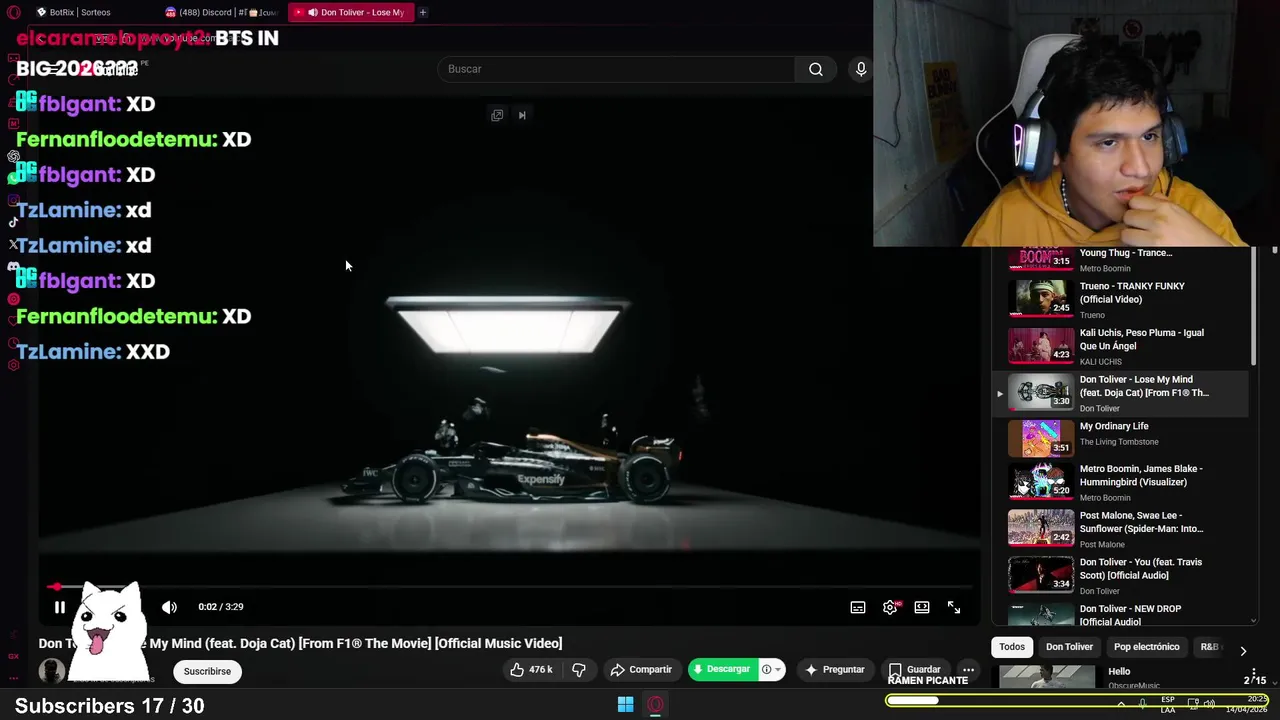This screenshot has height=720, width=1280.
Task: Open a new browser tab
Action: coord(423,12)
